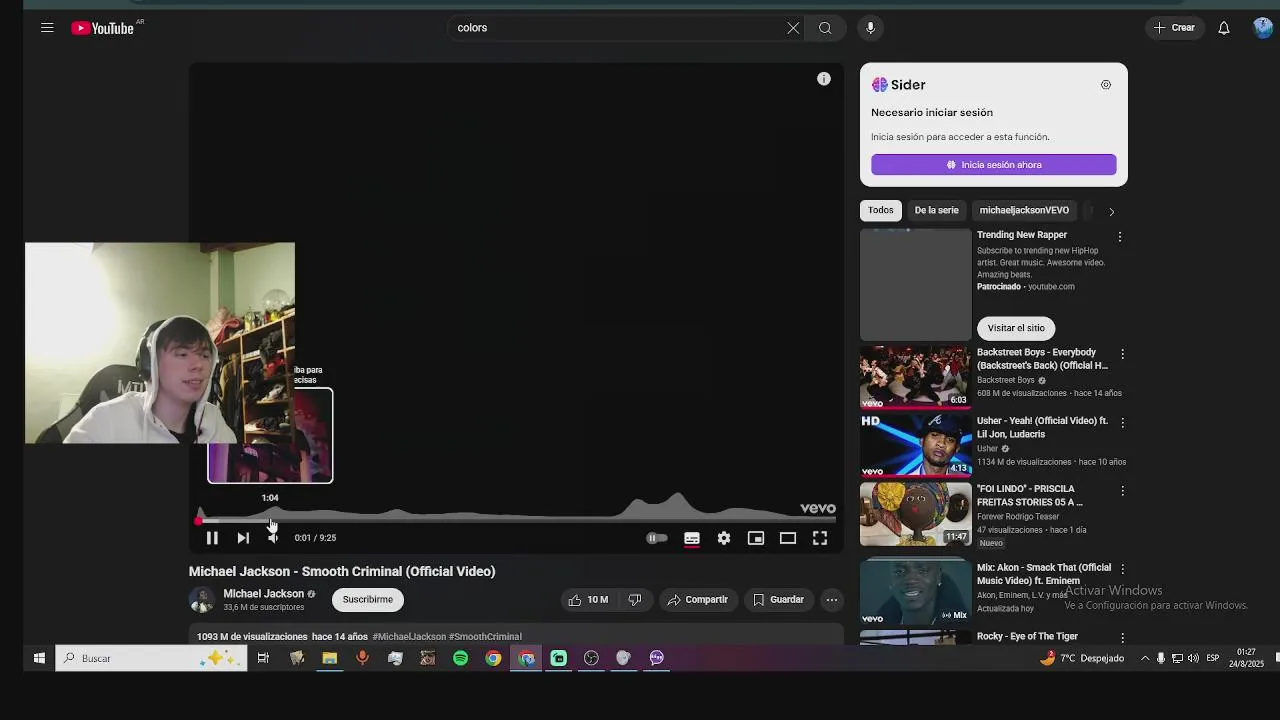This screenshot has height=720, width=1280.
Task: Click the Buscar taskbar search box
Action: [151, 658]
